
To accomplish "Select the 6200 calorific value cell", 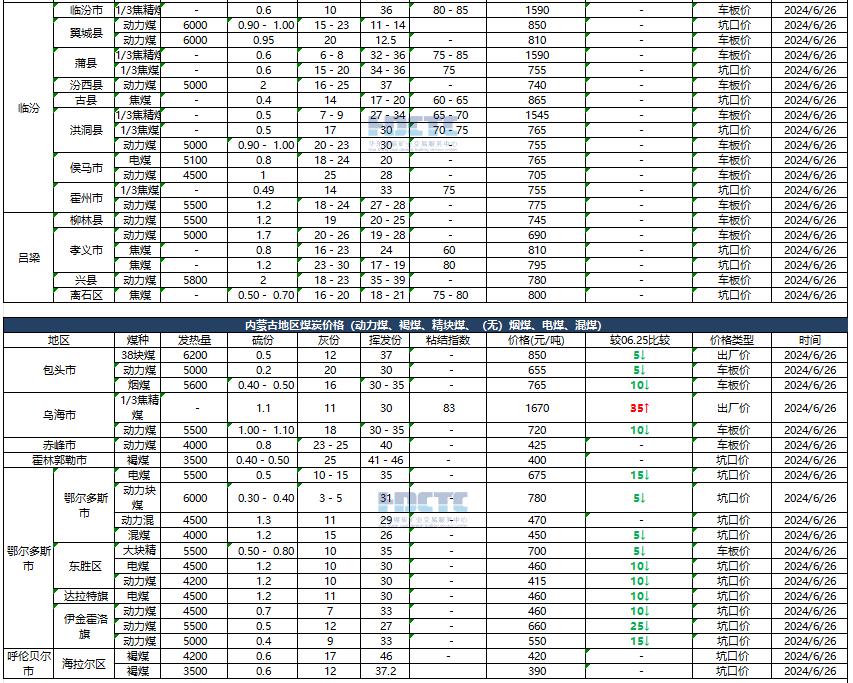I will 194,355.
